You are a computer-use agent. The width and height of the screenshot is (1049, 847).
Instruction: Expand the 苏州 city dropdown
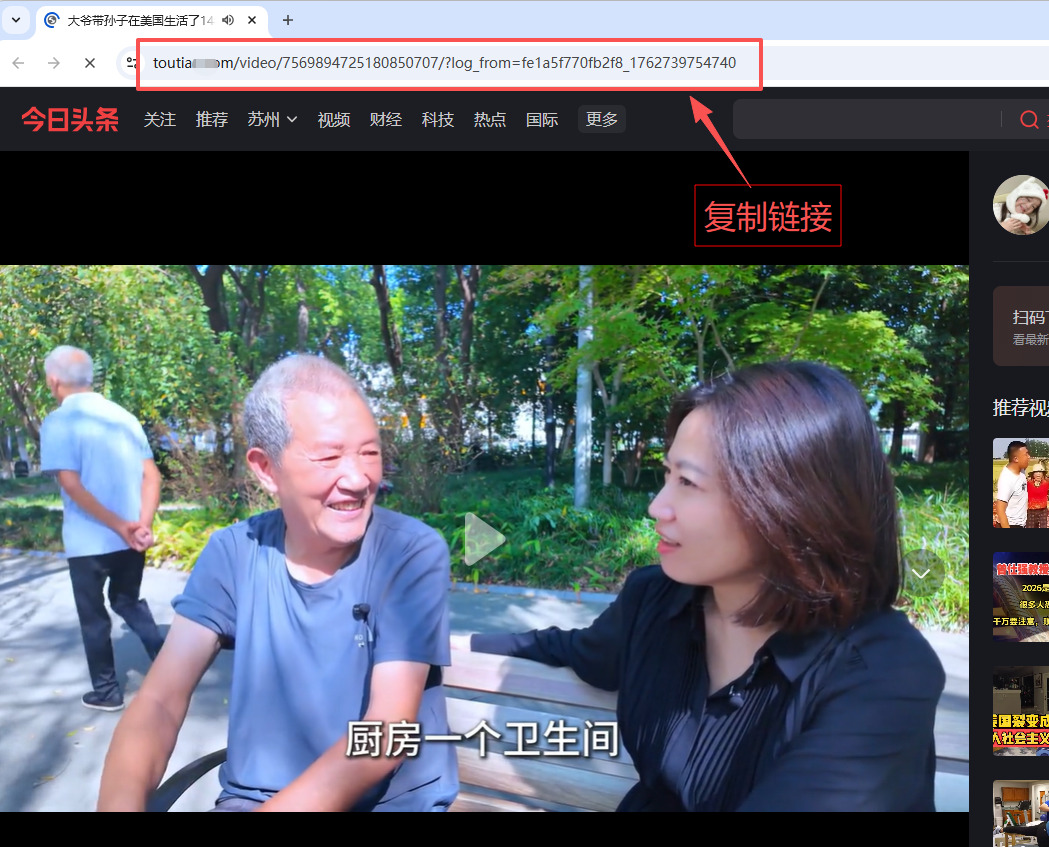pos(273,120)
